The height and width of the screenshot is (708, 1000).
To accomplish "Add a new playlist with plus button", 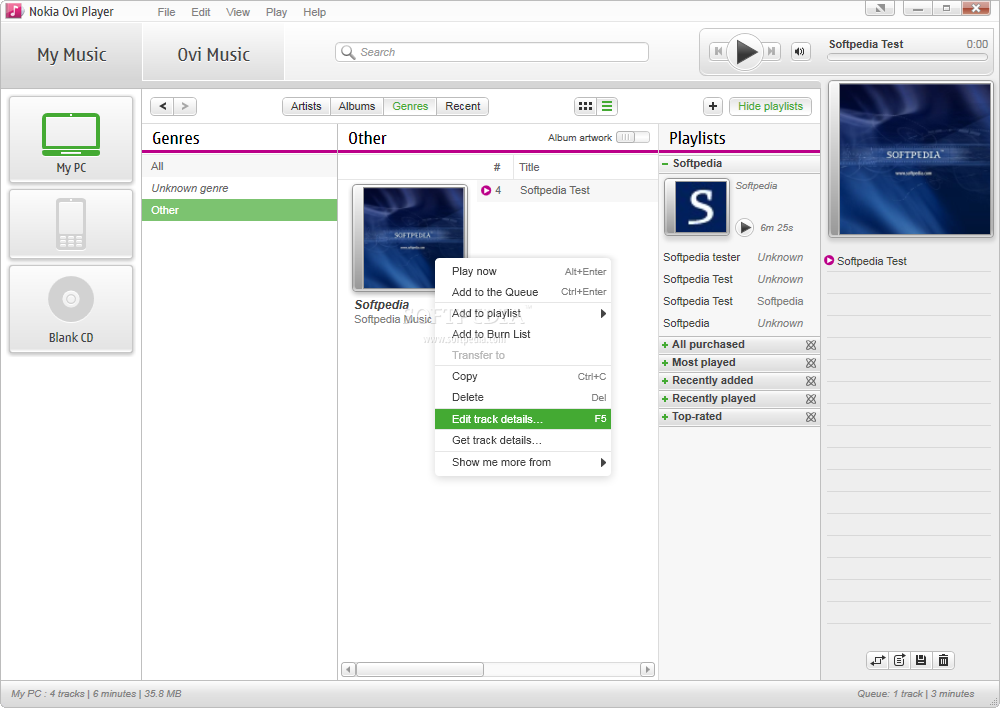I will point(713,107).
